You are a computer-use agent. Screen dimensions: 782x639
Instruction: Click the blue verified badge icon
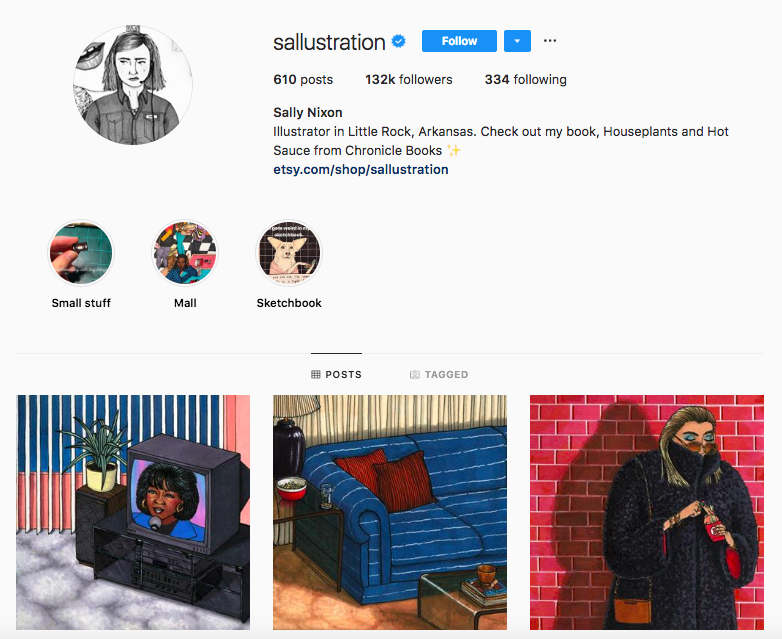(398, 41)
